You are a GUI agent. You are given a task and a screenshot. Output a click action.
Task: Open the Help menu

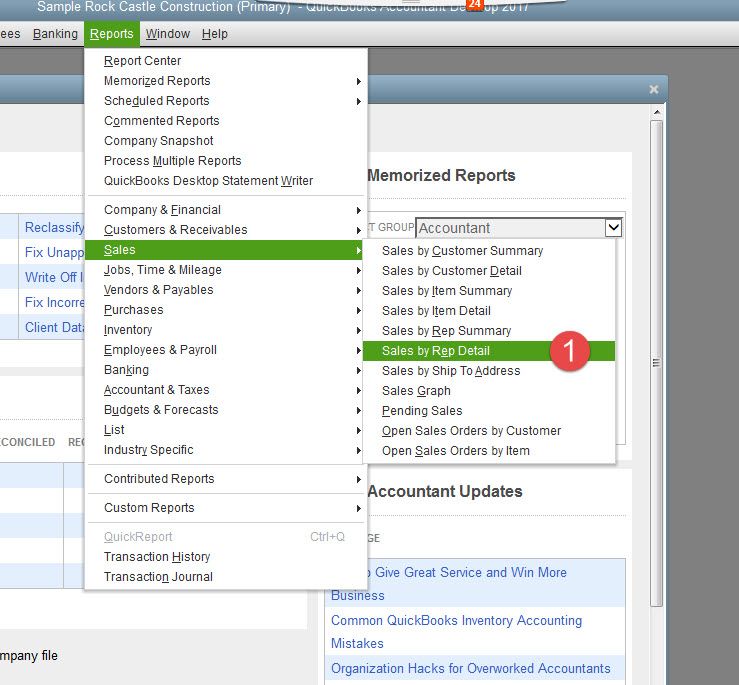214,34
